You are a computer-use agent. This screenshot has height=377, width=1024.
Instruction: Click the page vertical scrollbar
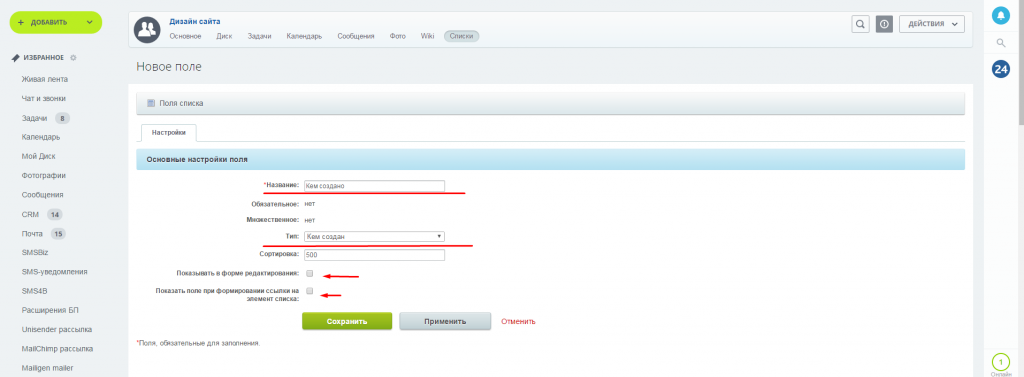[1020, 62]
